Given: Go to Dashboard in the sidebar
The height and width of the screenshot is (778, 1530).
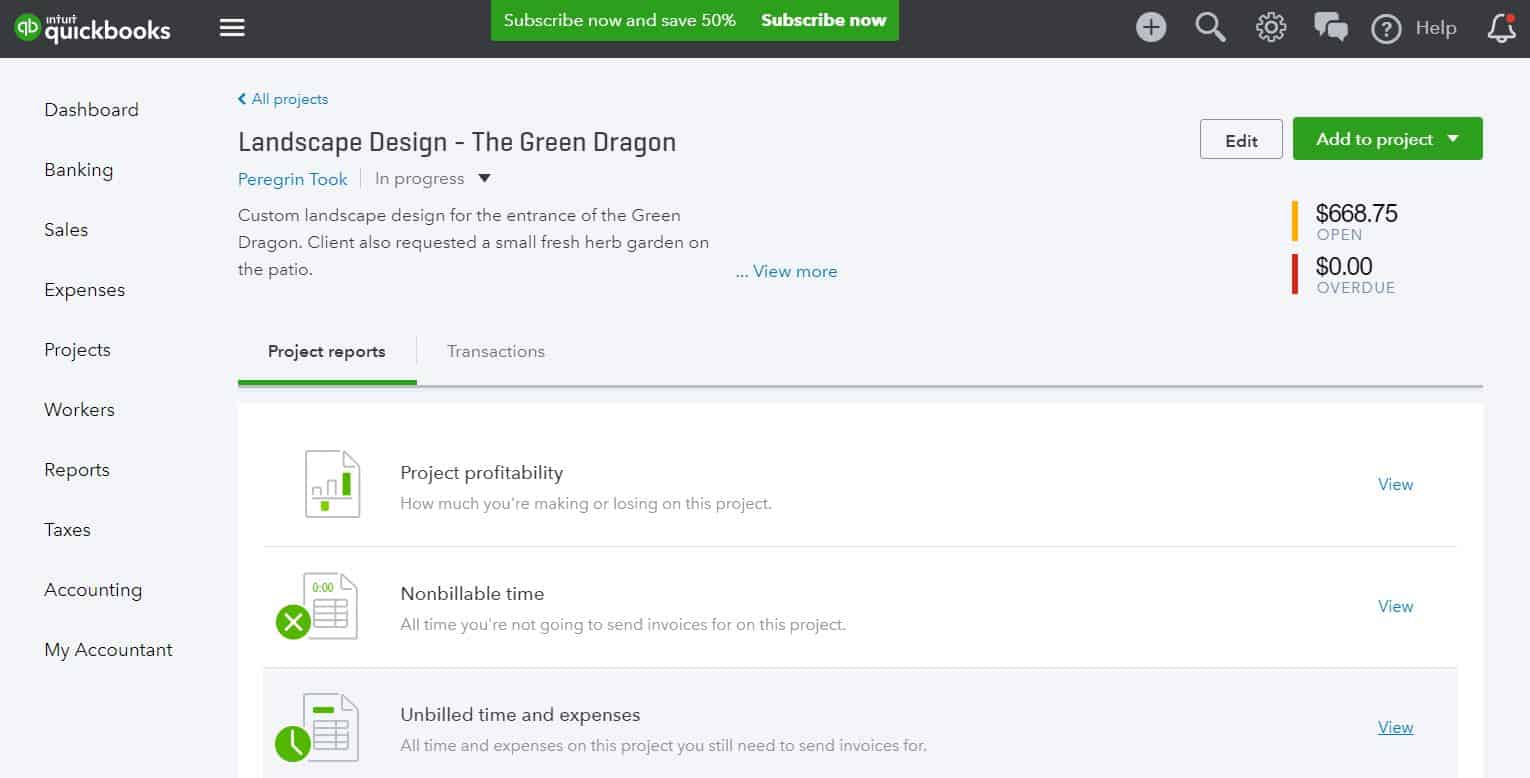Looking at the screenshot, I should coord(91,110).
